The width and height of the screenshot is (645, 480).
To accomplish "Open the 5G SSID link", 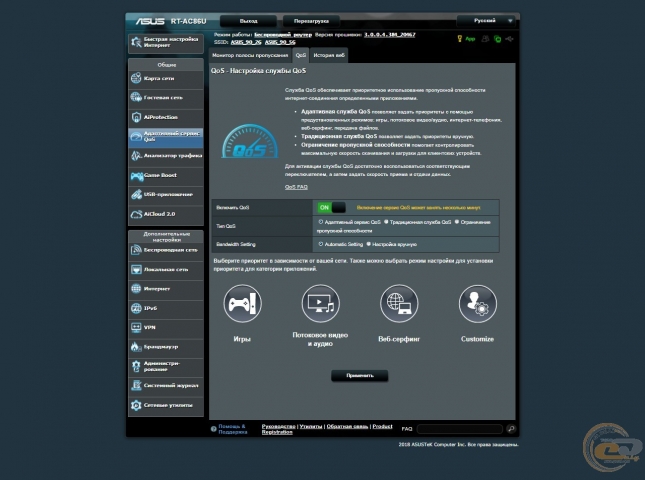I will point(280,42).
